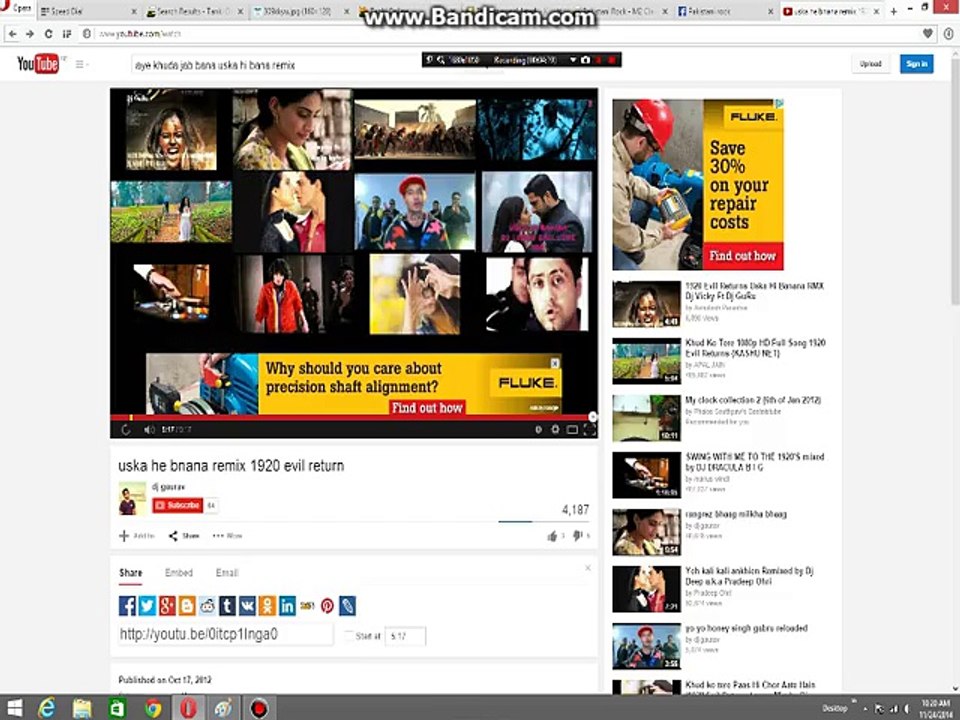Viewport: 960px width, 720px height.
Task: Bookmark page with heart icon in address bar
Action: click(928, 34)
